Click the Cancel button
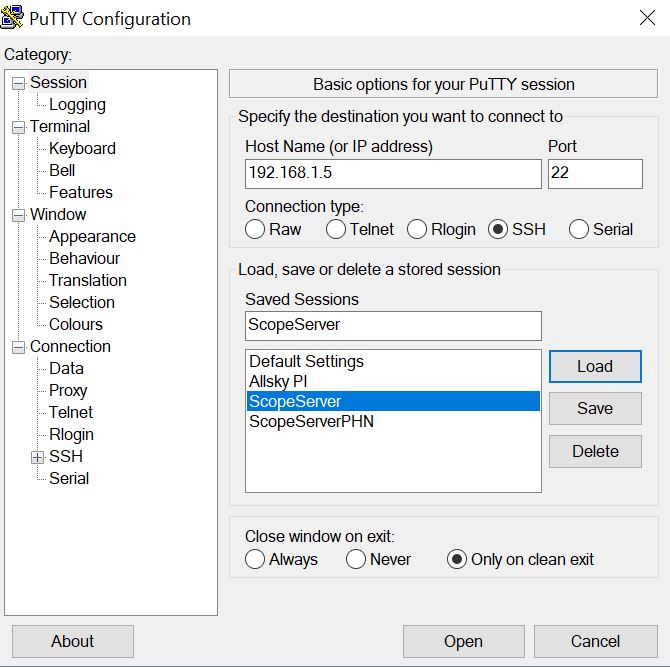The image size is (670, 667). pyautogui.click(x=595, y=641)
